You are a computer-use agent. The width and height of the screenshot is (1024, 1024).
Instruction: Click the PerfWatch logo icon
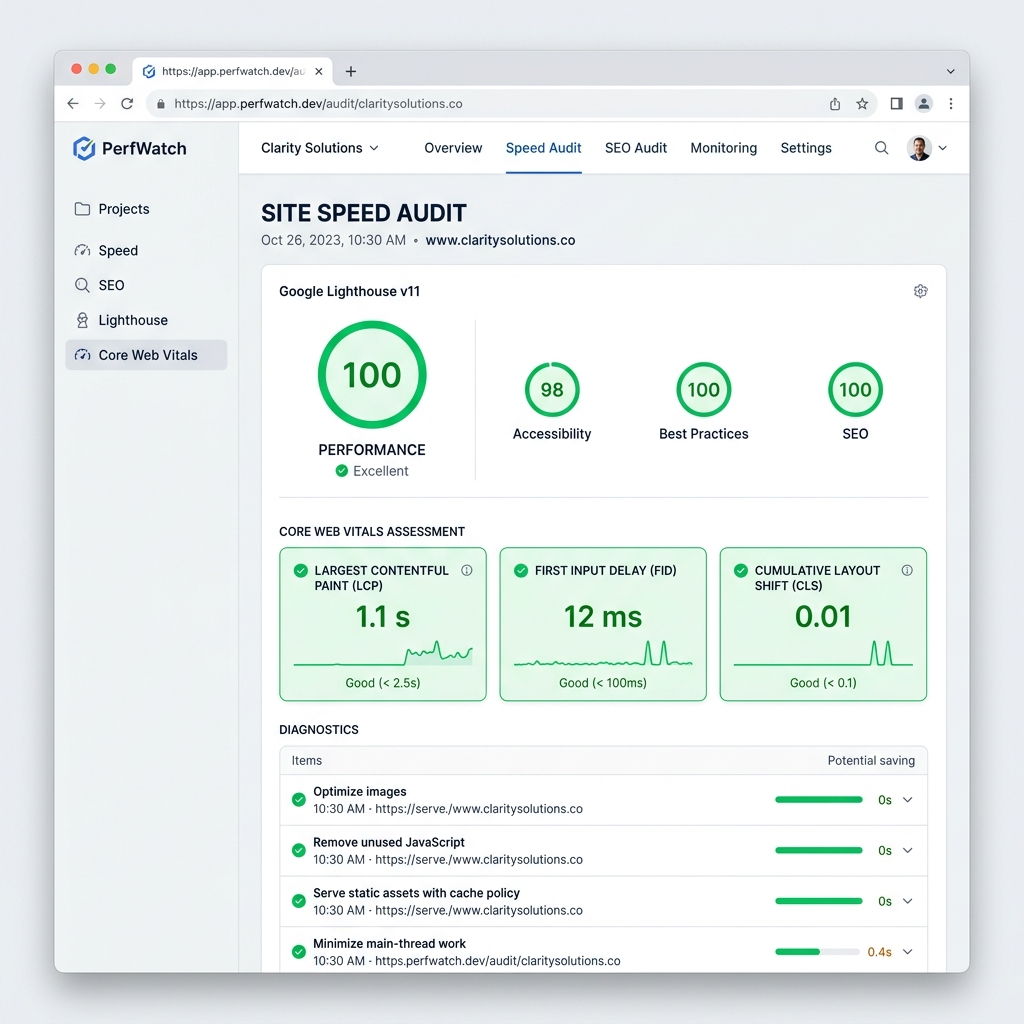tap(84, 148)
